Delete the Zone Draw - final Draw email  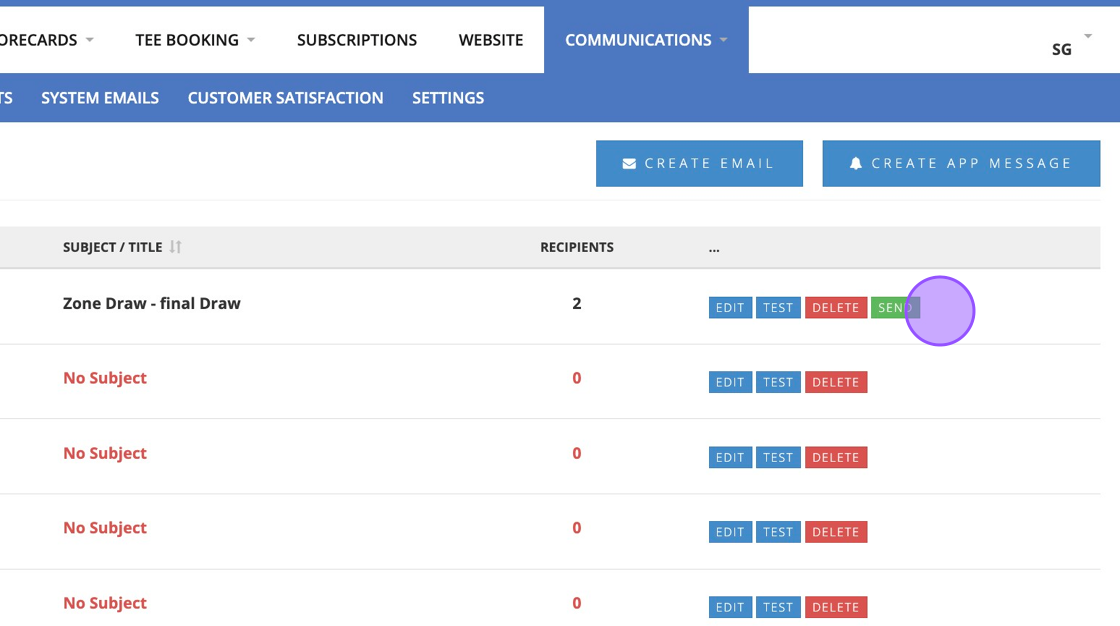pos(835,308)
